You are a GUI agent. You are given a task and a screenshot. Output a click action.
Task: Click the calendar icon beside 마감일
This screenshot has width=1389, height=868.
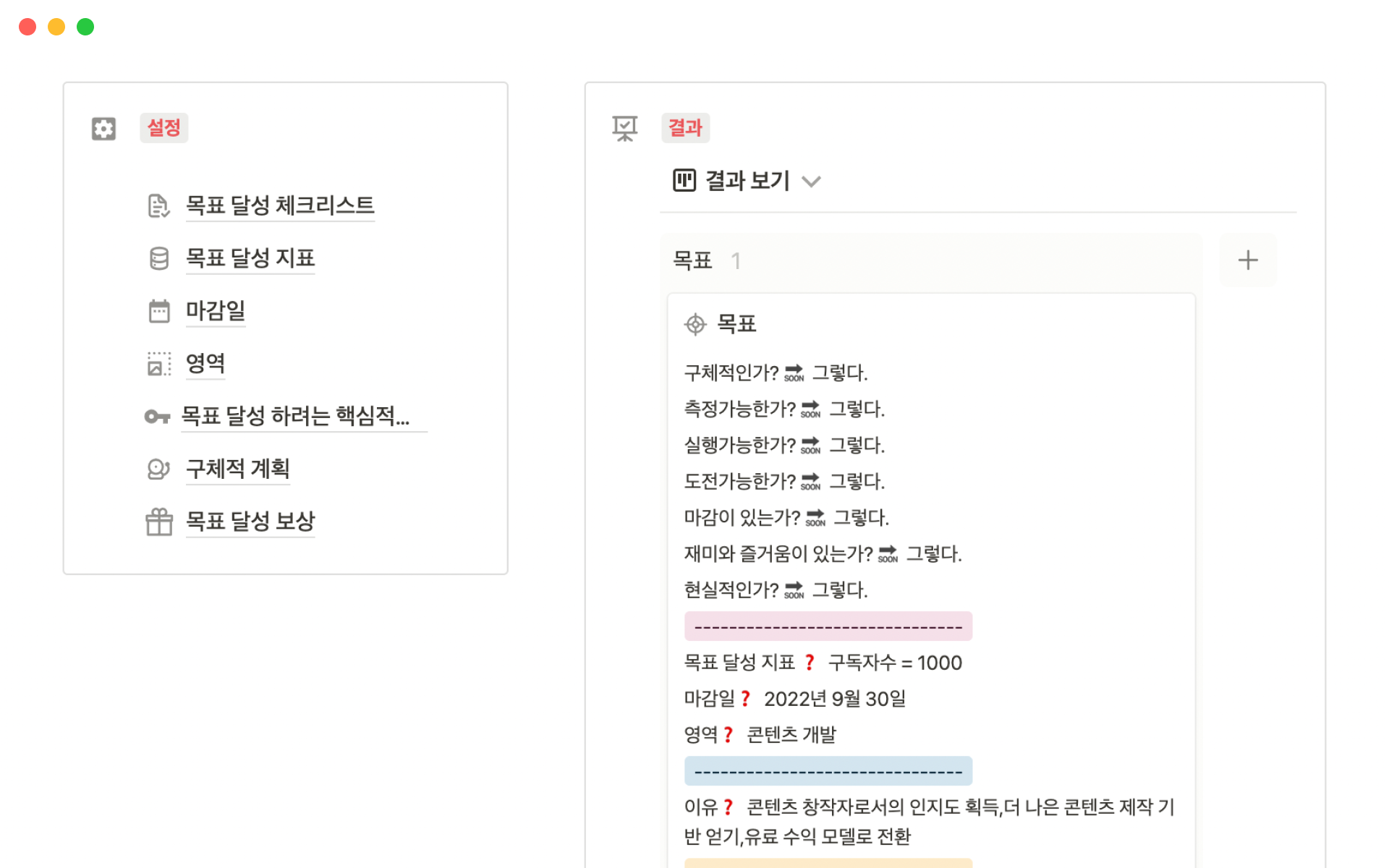158,311
